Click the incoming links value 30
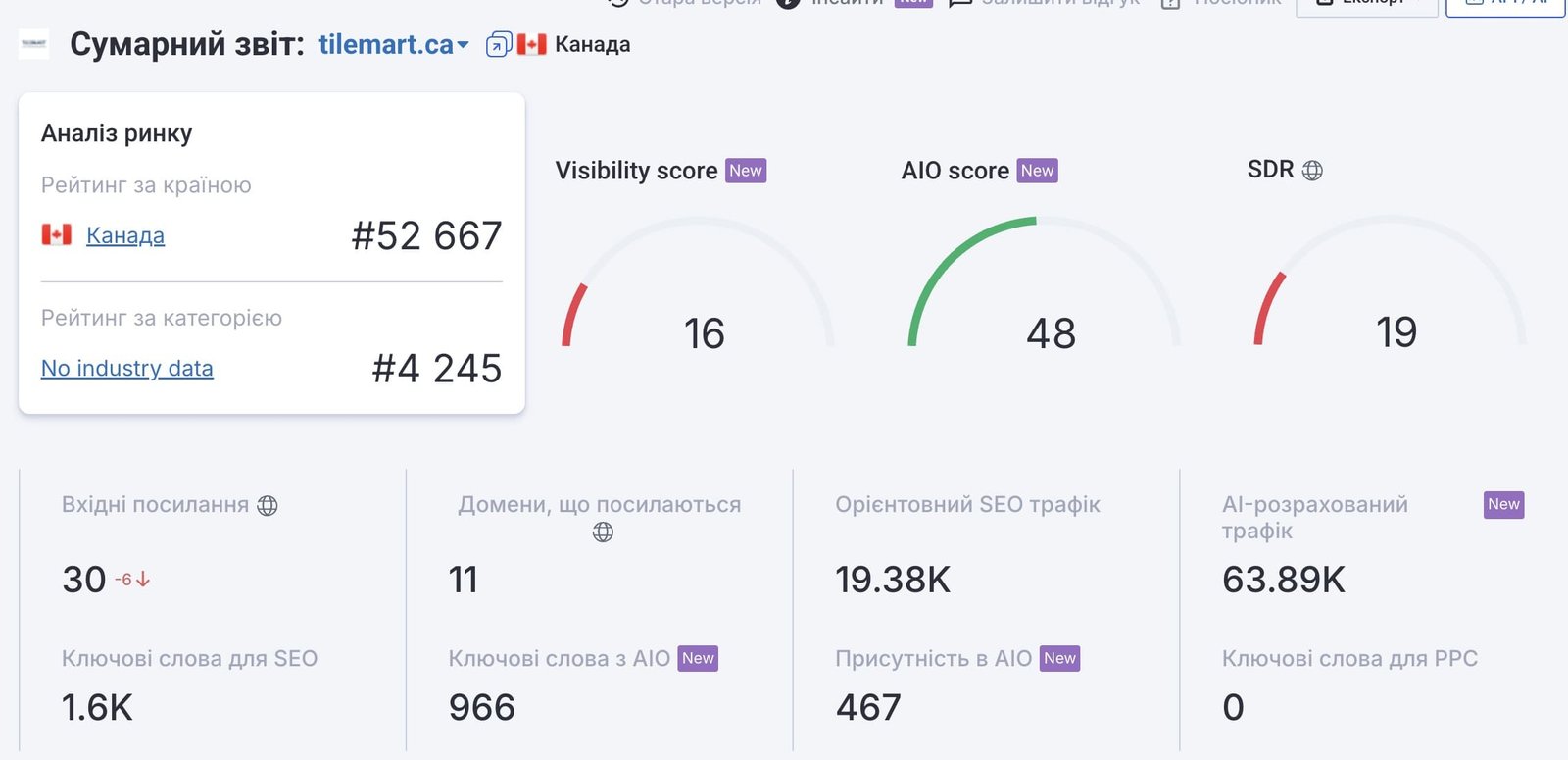1568x760 pixels. click(x=84, y=580)
